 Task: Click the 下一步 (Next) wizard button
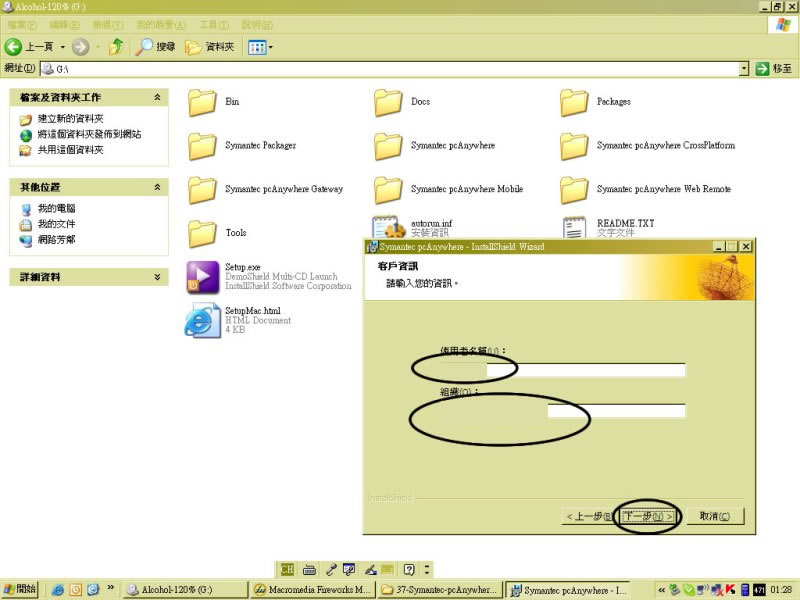(648, 516)
